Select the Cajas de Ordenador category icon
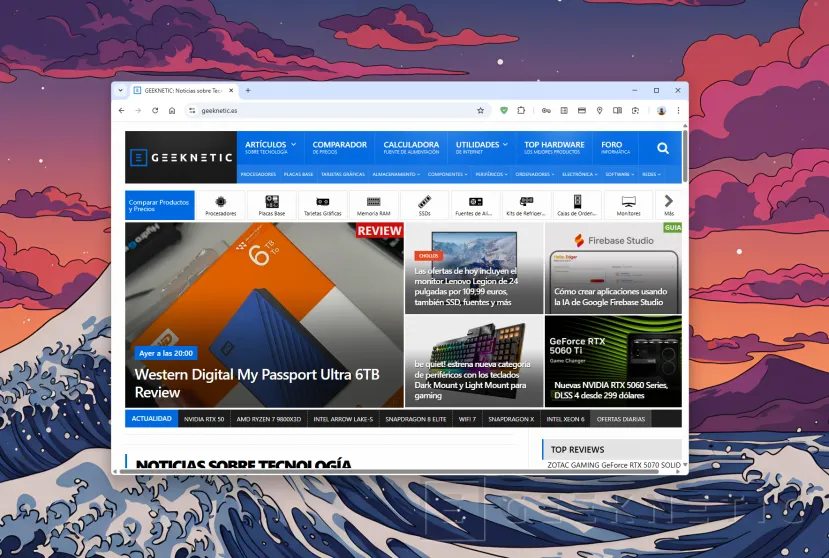Image resolution: width=829 pixels, height=558 pixels. tap(577, 205)
